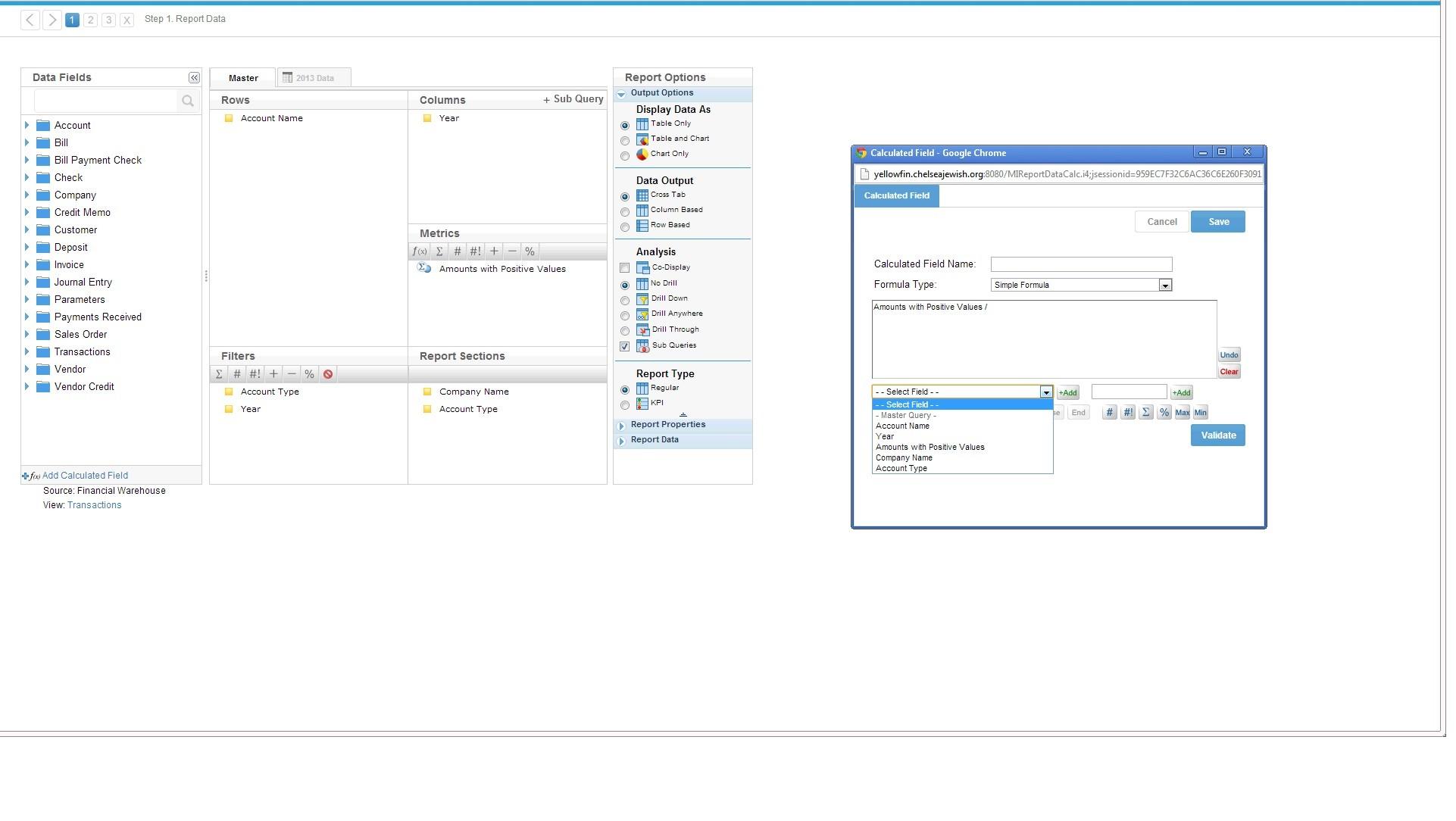Uncheck the Sub Queries checkbox
The height and width of the screenshot is (821, 1456).
[x=625, y=347]
